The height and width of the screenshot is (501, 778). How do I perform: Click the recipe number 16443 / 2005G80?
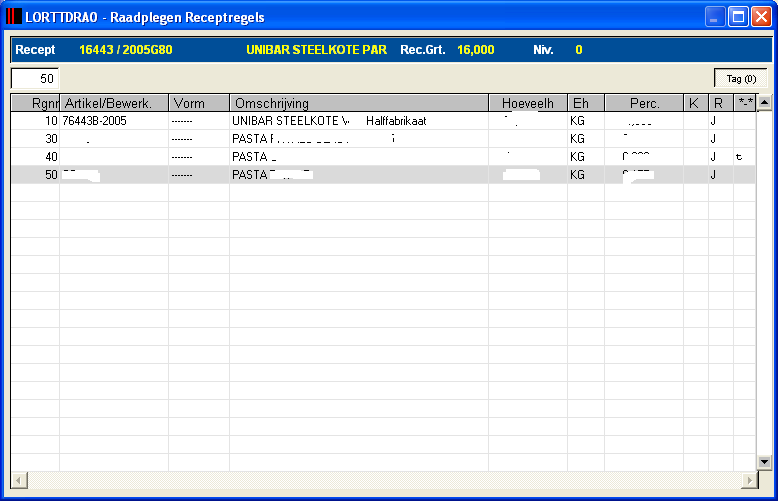tap(126, 50)
